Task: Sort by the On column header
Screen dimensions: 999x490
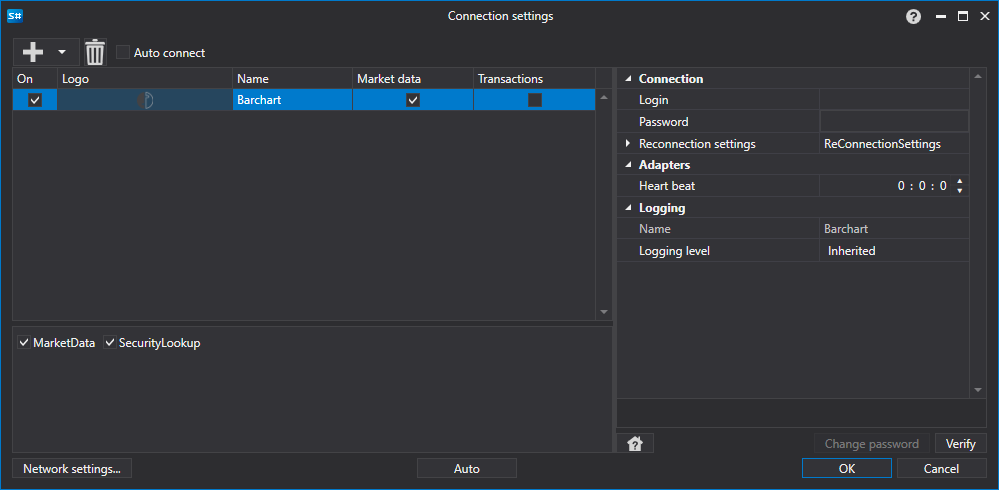Action: (35, 79)
